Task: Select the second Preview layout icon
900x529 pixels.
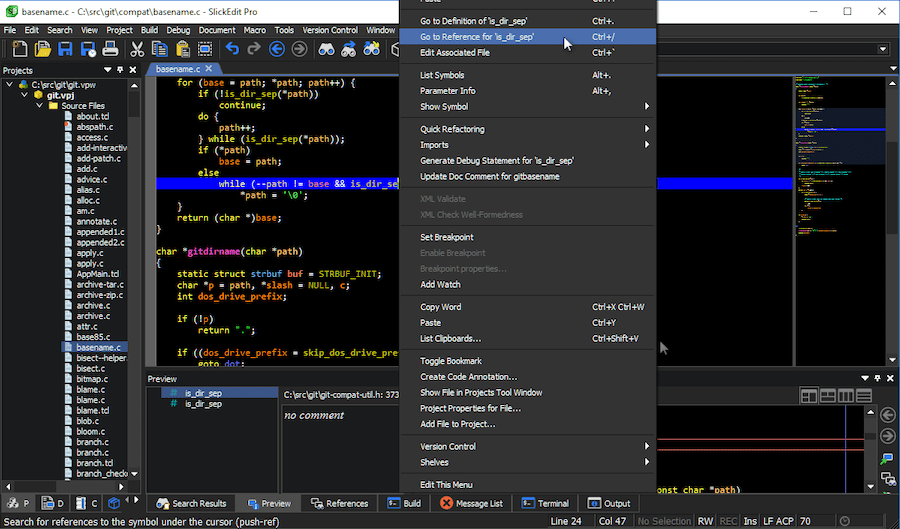Action: (x=828, y=395)
